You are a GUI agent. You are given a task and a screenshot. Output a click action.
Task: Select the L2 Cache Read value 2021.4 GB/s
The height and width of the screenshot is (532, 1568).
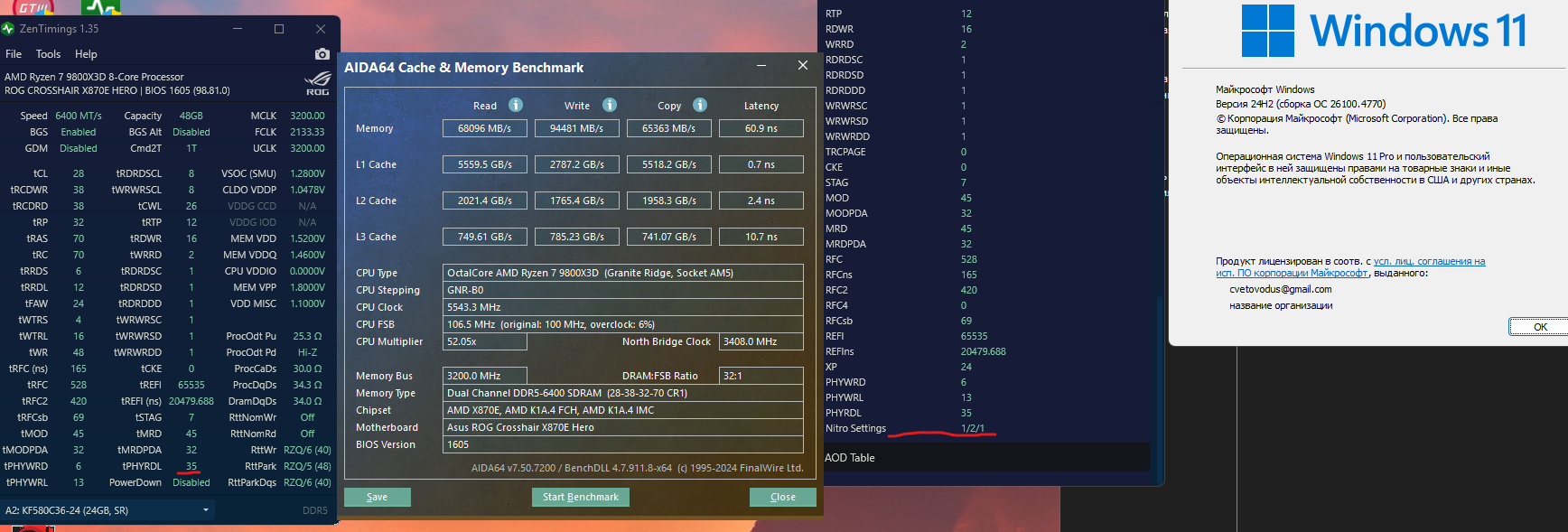485,201
